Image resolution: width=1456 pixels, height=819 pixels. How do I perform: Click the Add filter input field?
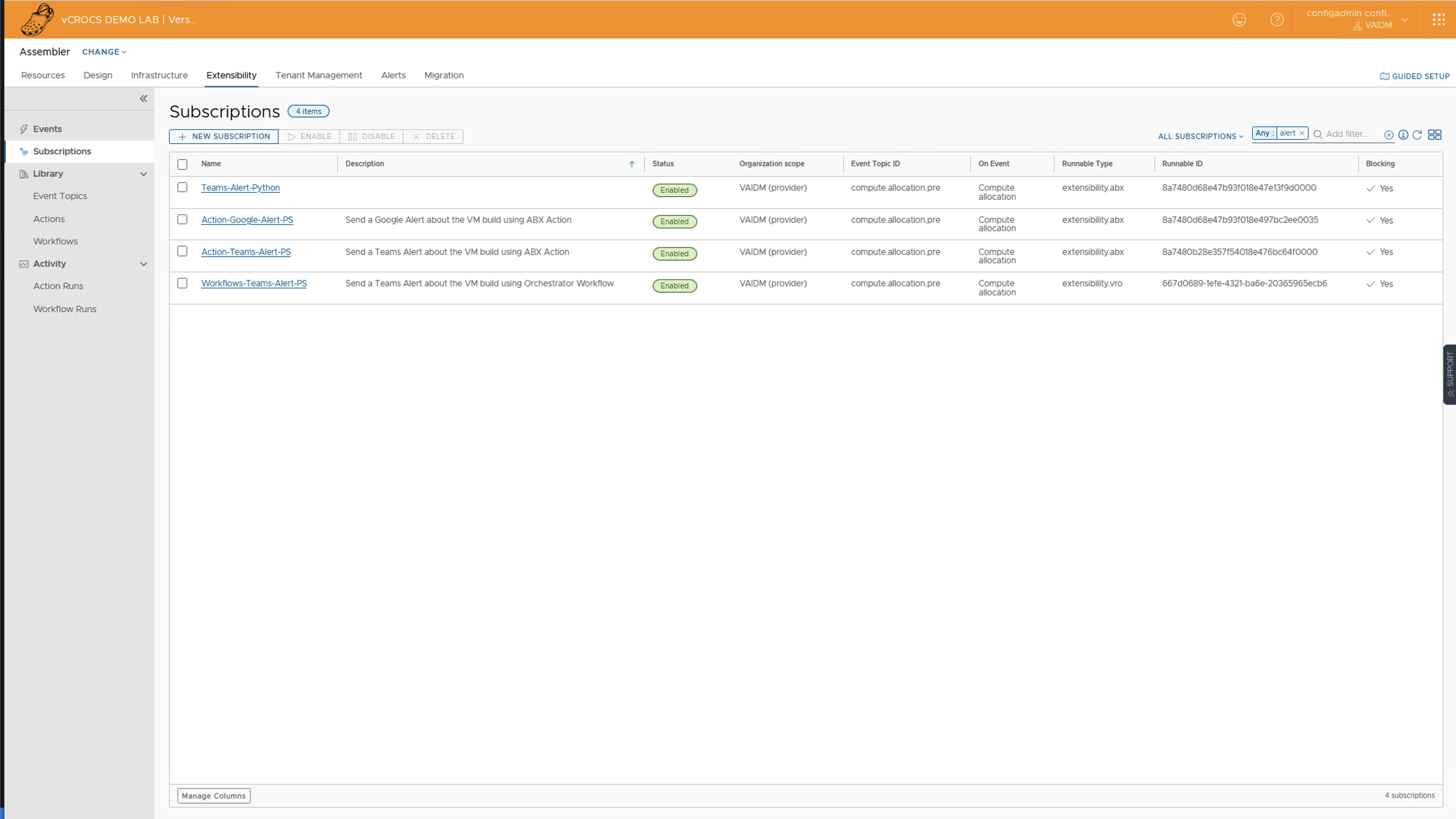(1351, 134)
